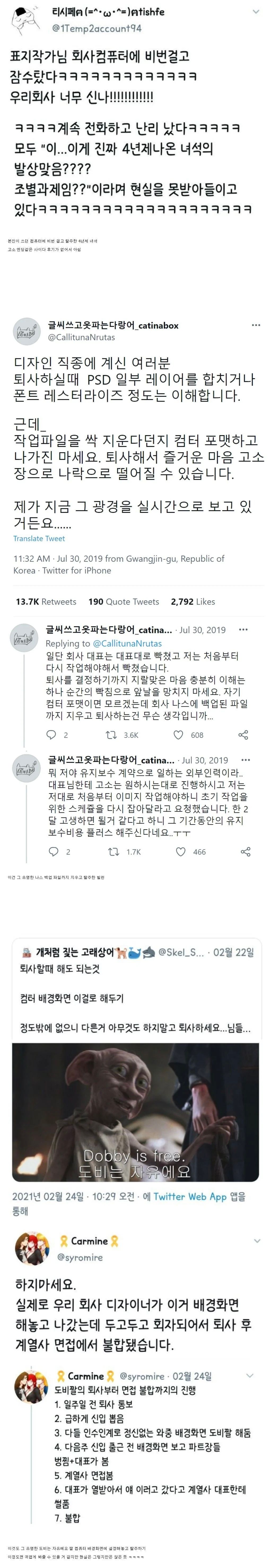Retweet the reply with 3.6K retweets
Screen dimensions: 271x1568
pyautogui.click(x=111, y=735)
